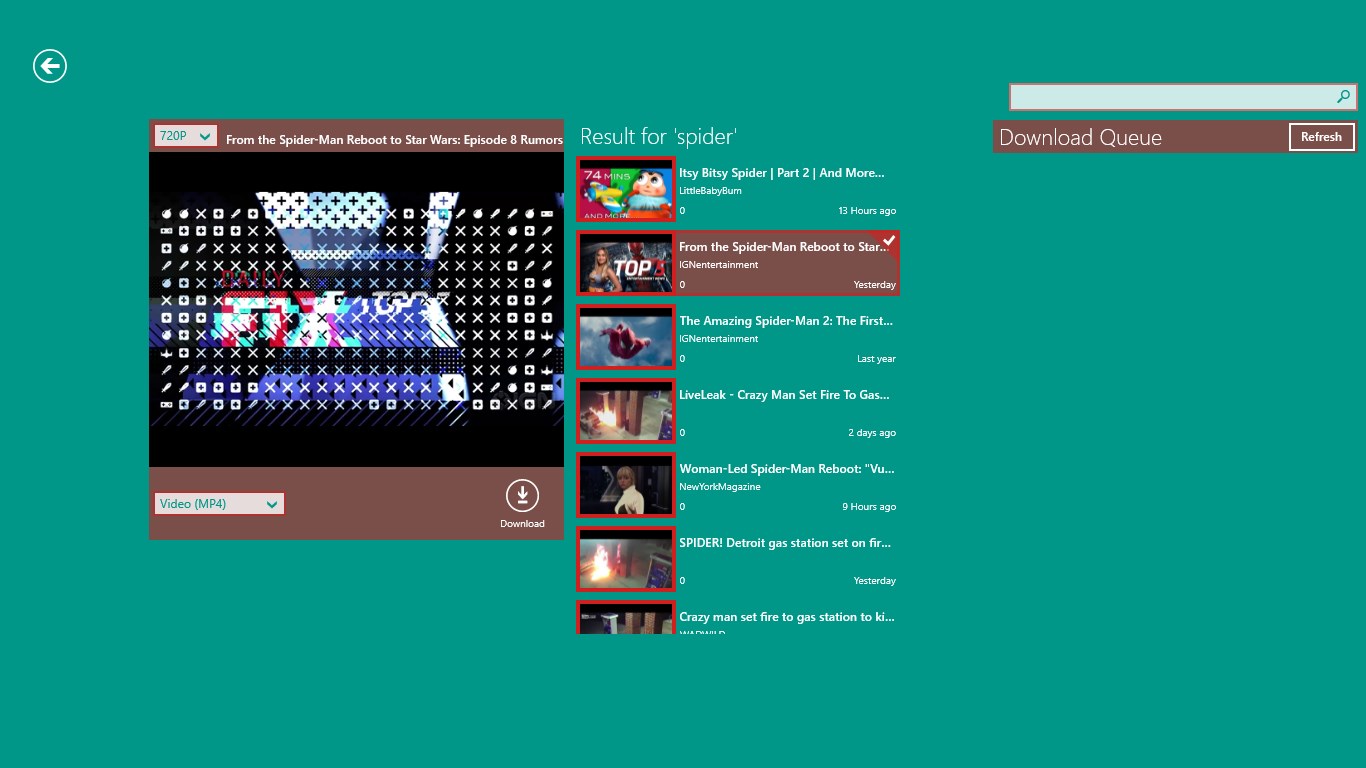Image resolution: width=1366 pixels, height=768 pixels.
Task: Click the IGNentertainment channel name
Action: [718, 264]
